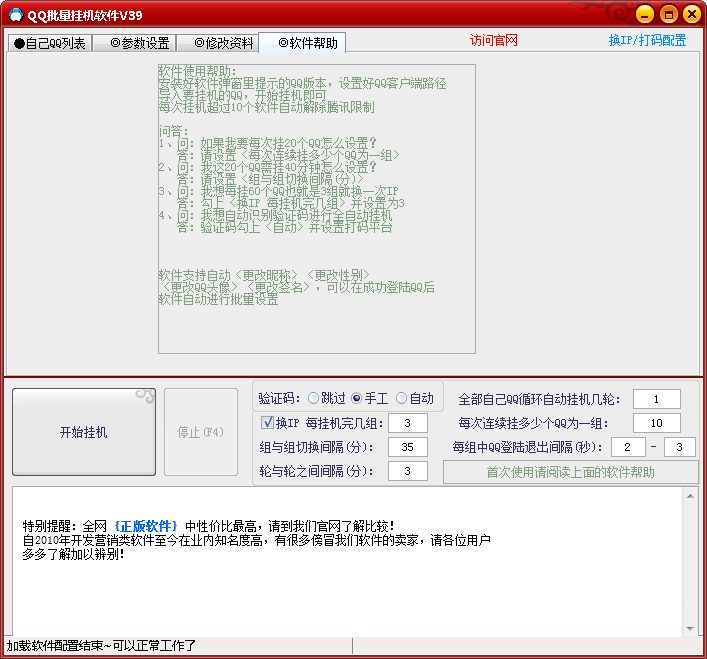This screenshot has width=707, height=659.
Task: Click the 加载软件配置结束 status bar text
Action: click(101, 645)
